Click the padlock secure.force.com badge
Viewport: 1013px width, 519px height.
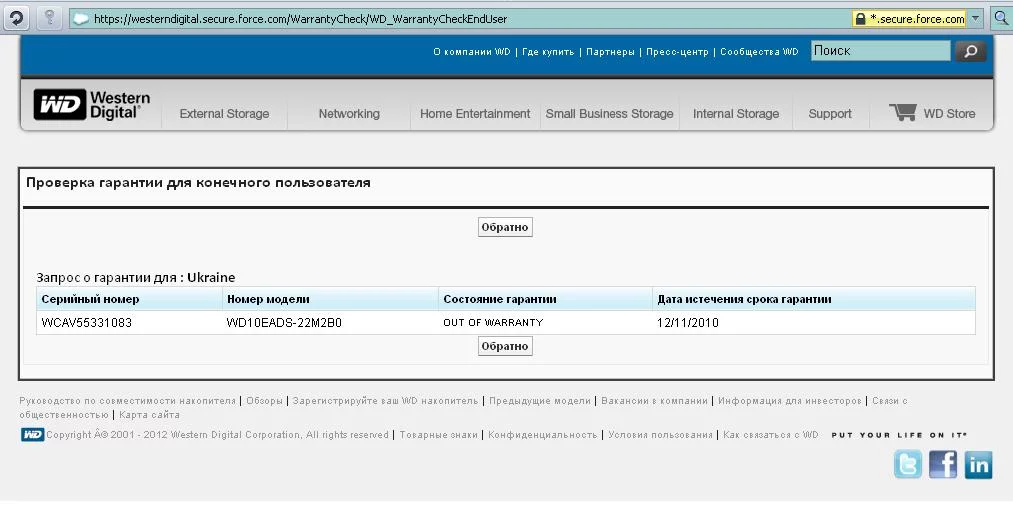tap(910, 19)
